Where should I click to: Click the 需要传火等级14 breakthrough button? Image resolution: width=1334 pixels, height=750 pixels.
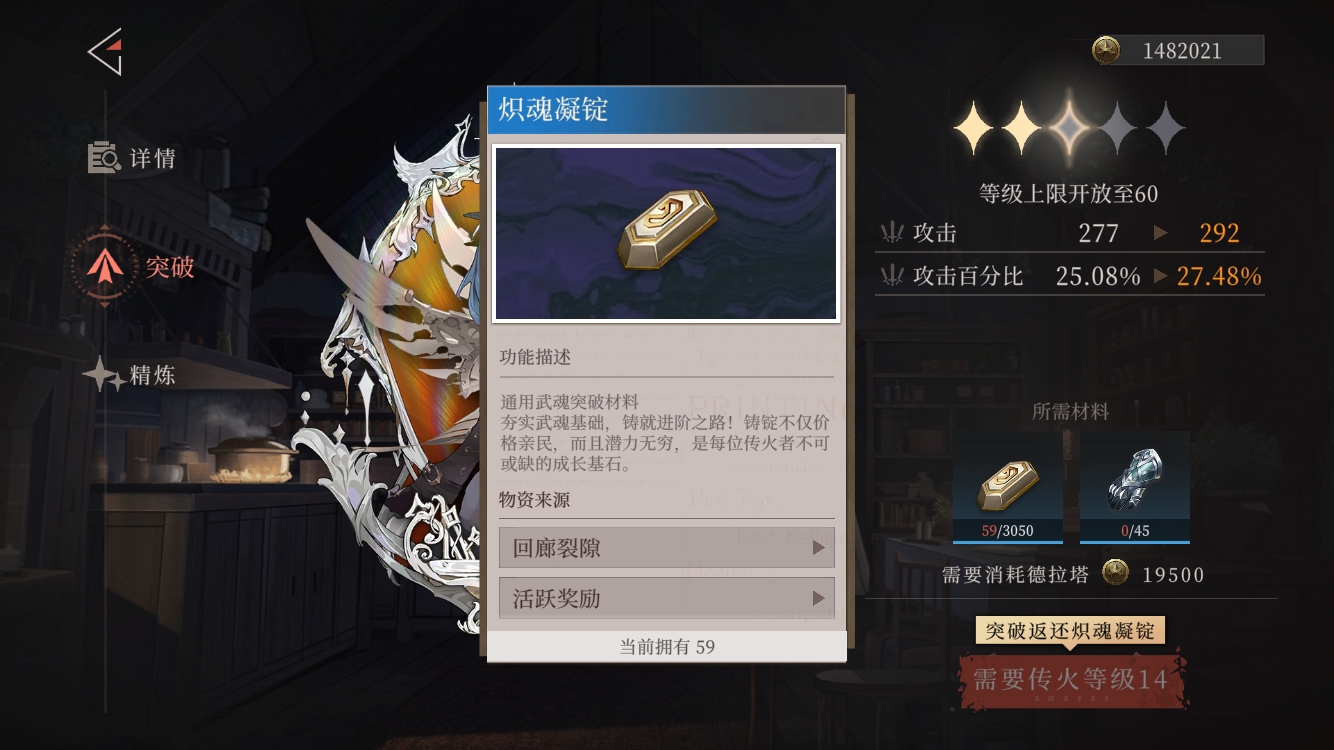tap(1071, 680)
